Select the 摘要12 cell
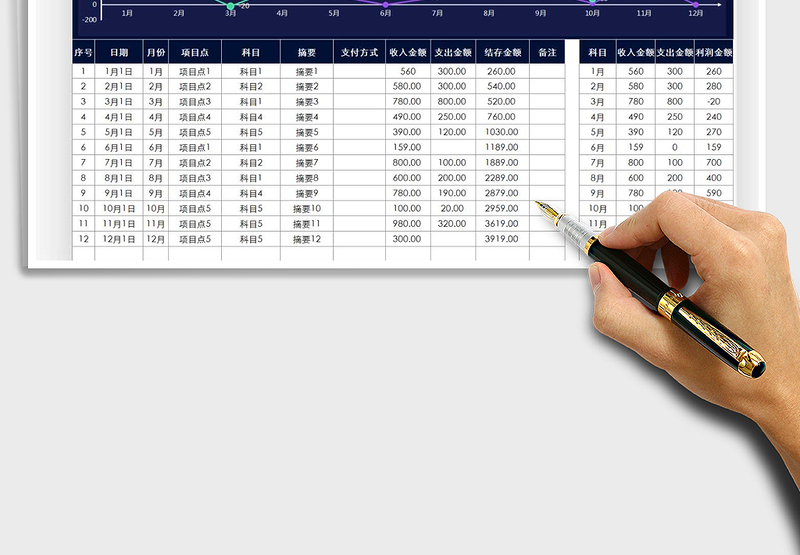The width and height of the screenshot is (800, 555). pyautogui.click(x=307, y=239)
